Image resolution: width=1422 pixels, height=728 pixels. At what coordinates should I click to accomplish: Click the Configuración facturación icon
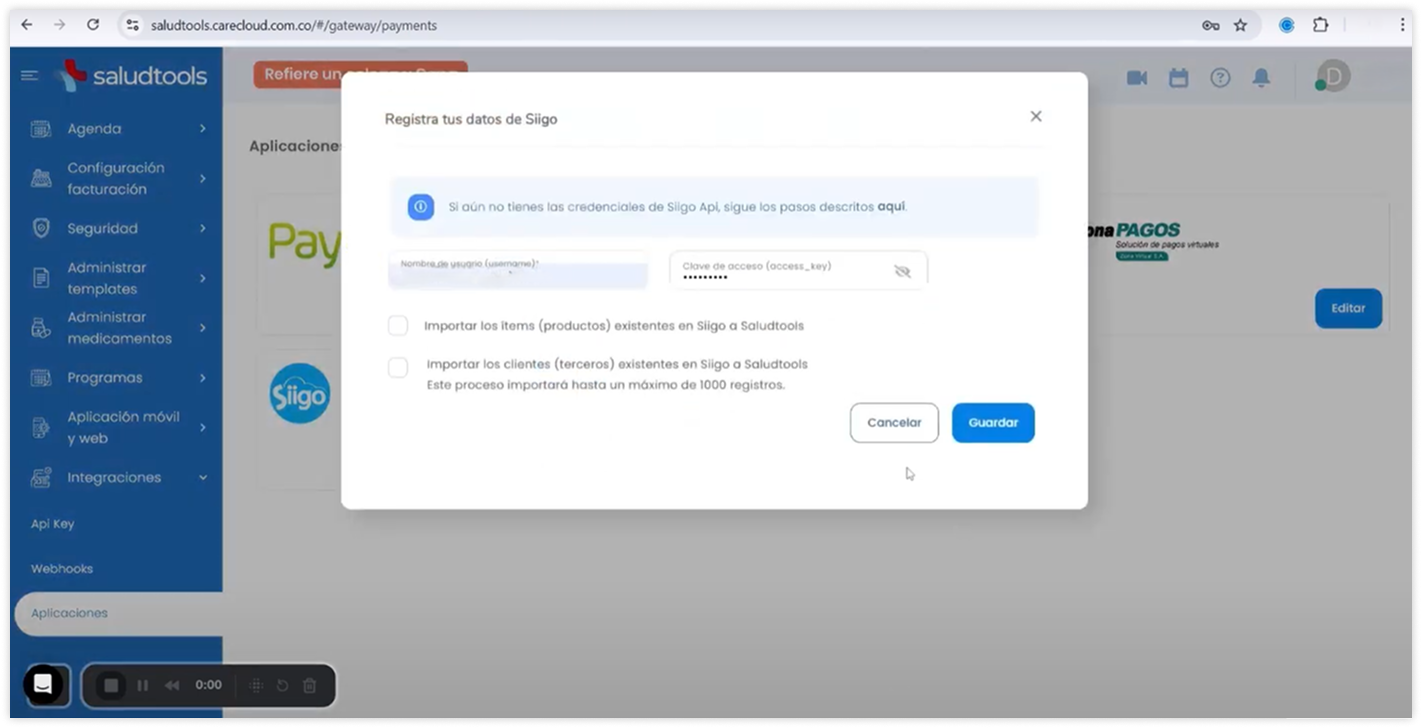click(x=41, y=178)
